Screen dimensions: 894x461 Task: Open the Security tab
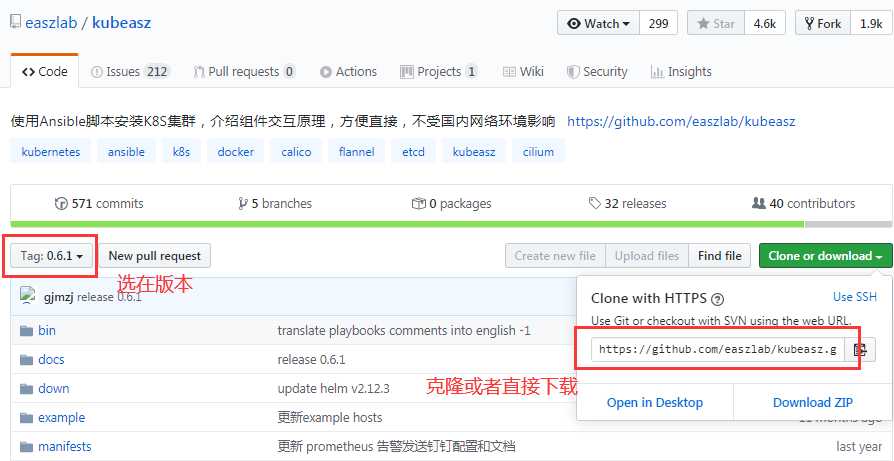597,72
